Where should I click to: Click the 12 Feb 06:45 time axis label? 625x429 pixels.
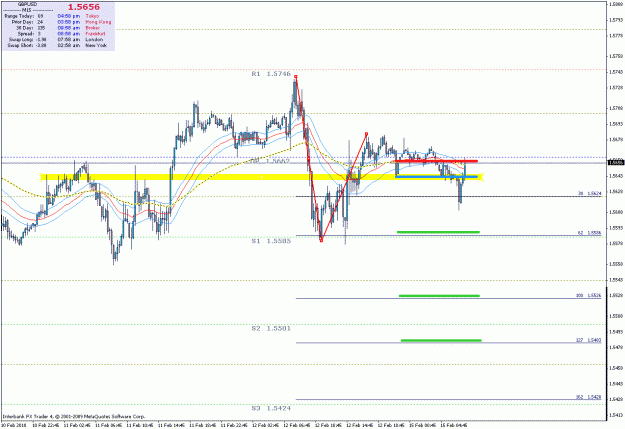(x=296, y=425)
